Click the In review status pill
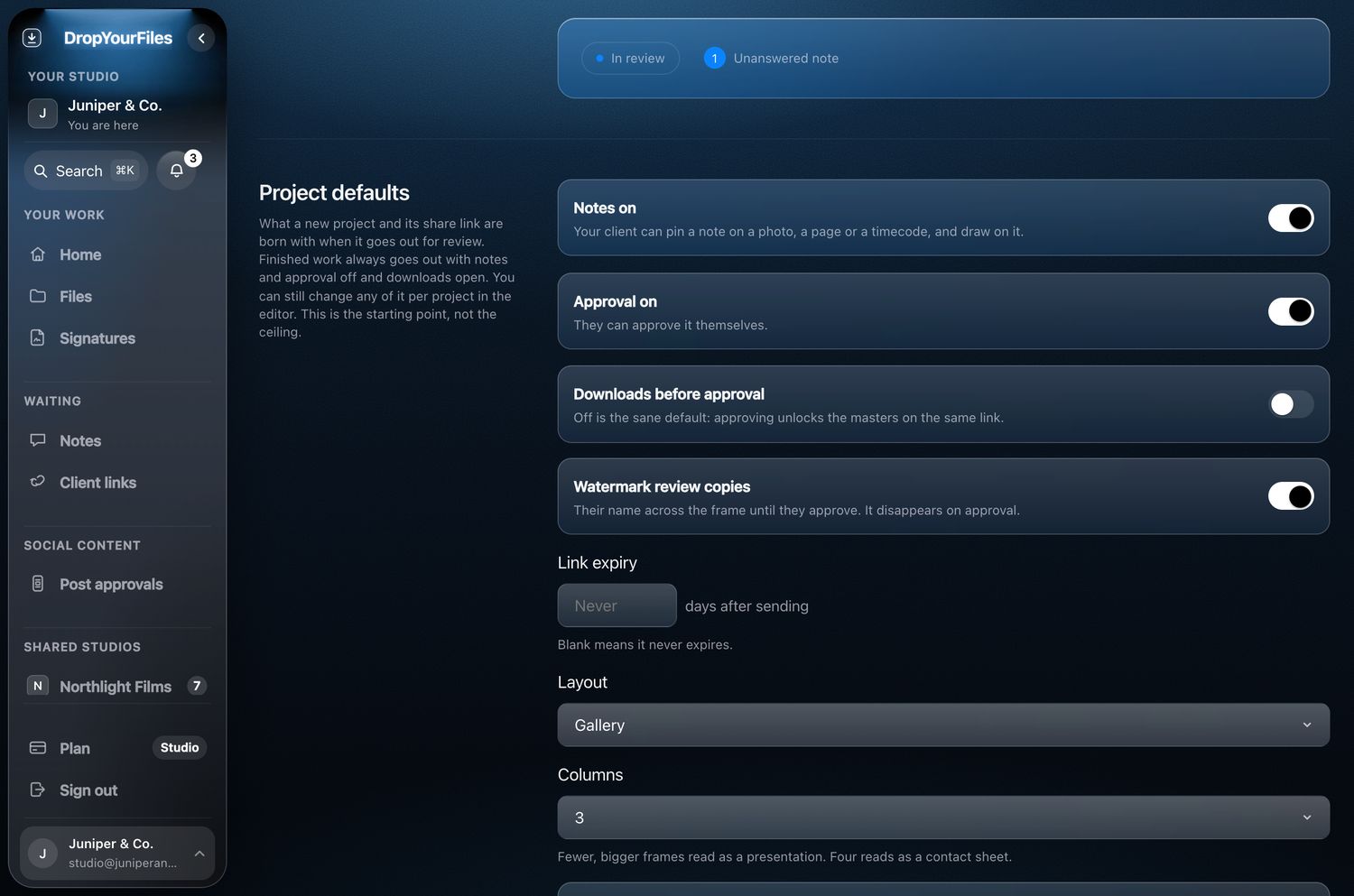This screenshot has height=896, width=1354. 631,58
